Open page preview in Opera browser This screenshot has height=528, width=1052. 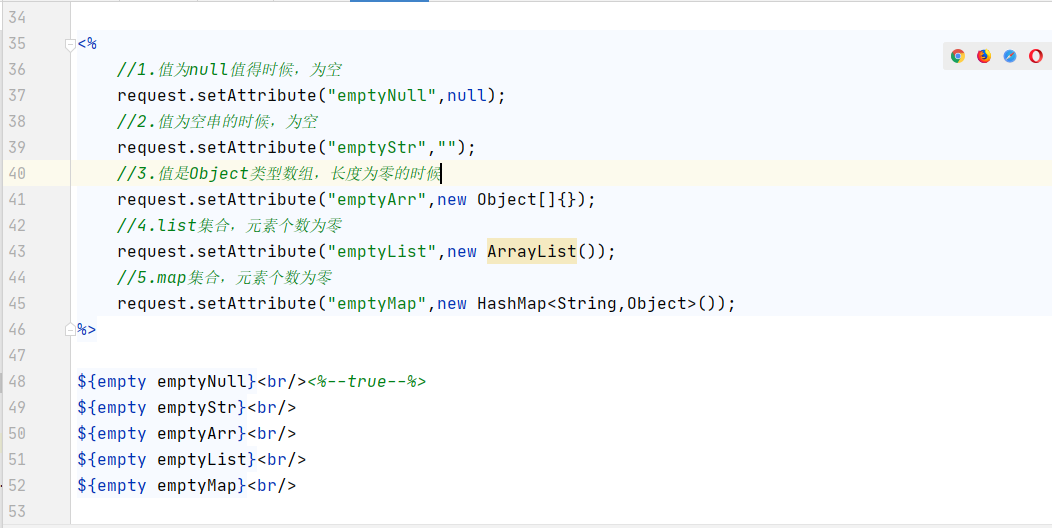coord(1036,56)
